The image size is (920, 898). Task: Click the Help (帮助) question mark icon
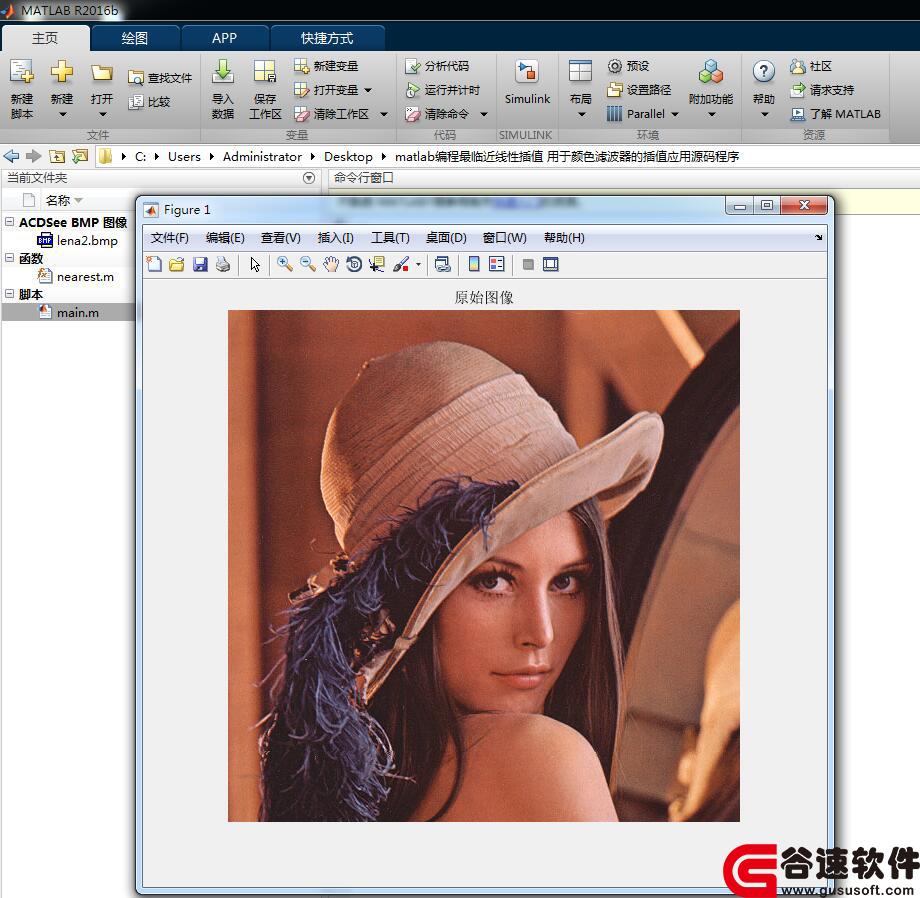pyautogui.click(x=763, y=72)
